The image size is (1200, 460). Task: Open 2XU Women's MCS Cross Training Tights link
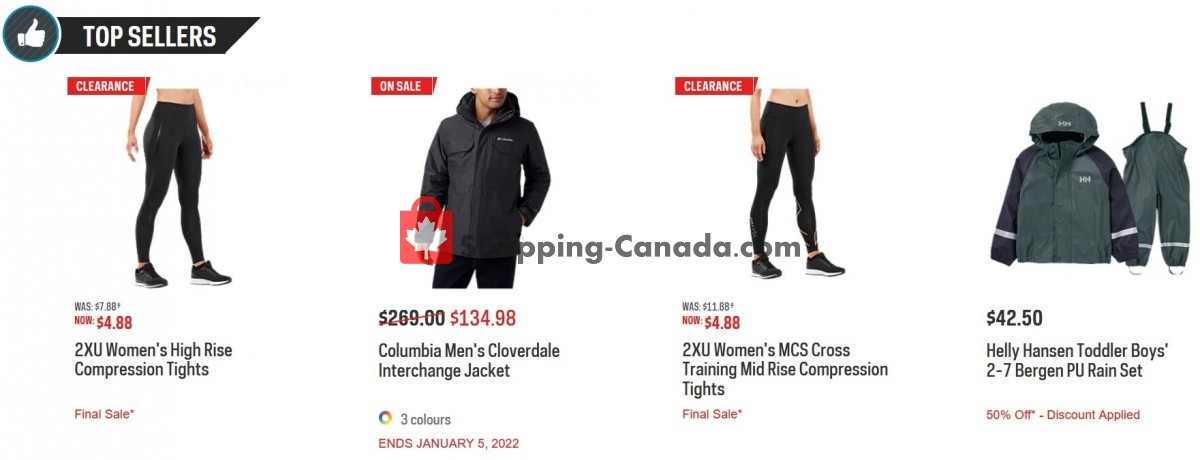coord(785,369)
